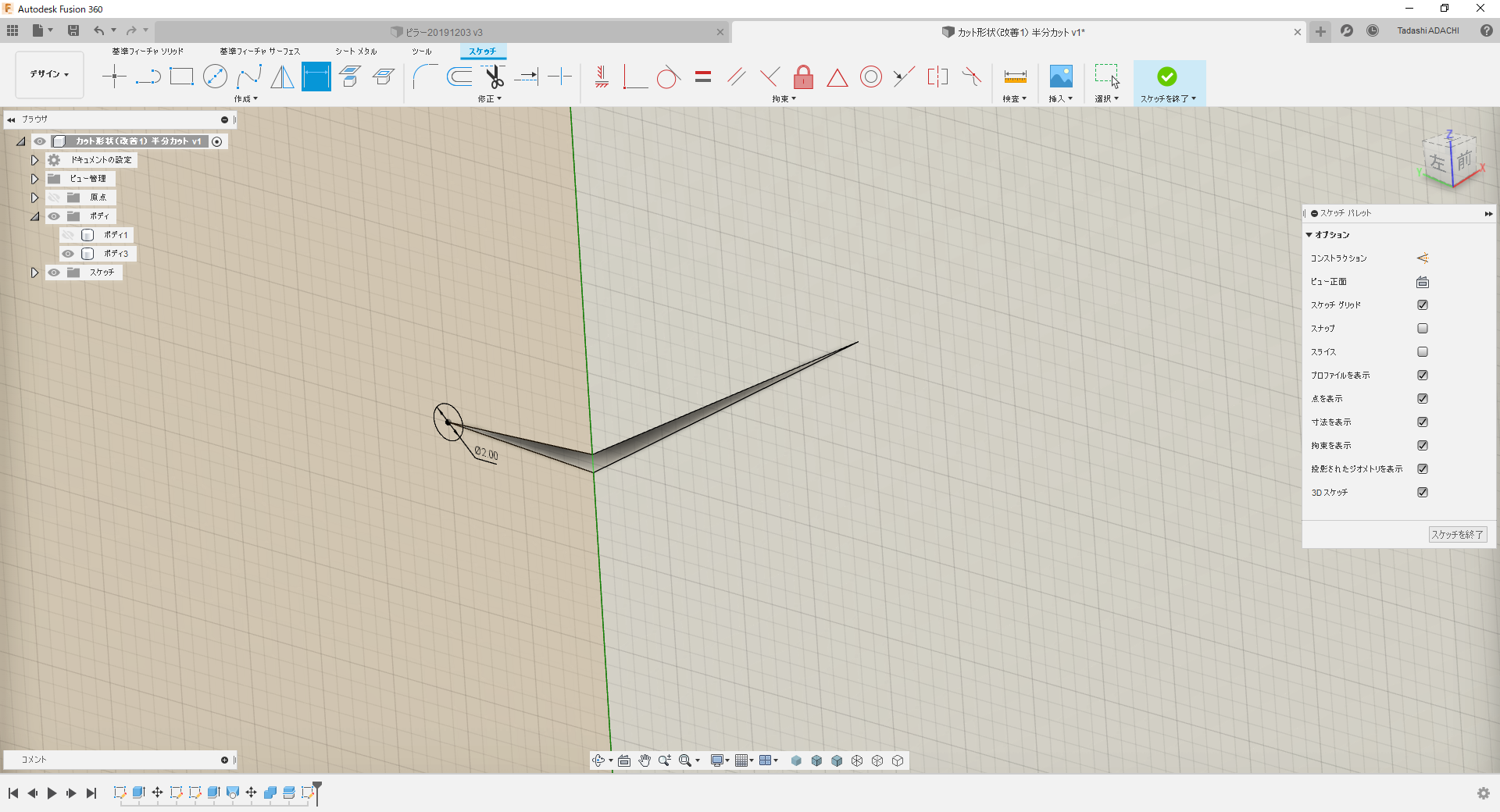Open the 修正 (Modify) dropdown menu
The width and height of the screenshot is (1500, 812).
coord(489,99)
